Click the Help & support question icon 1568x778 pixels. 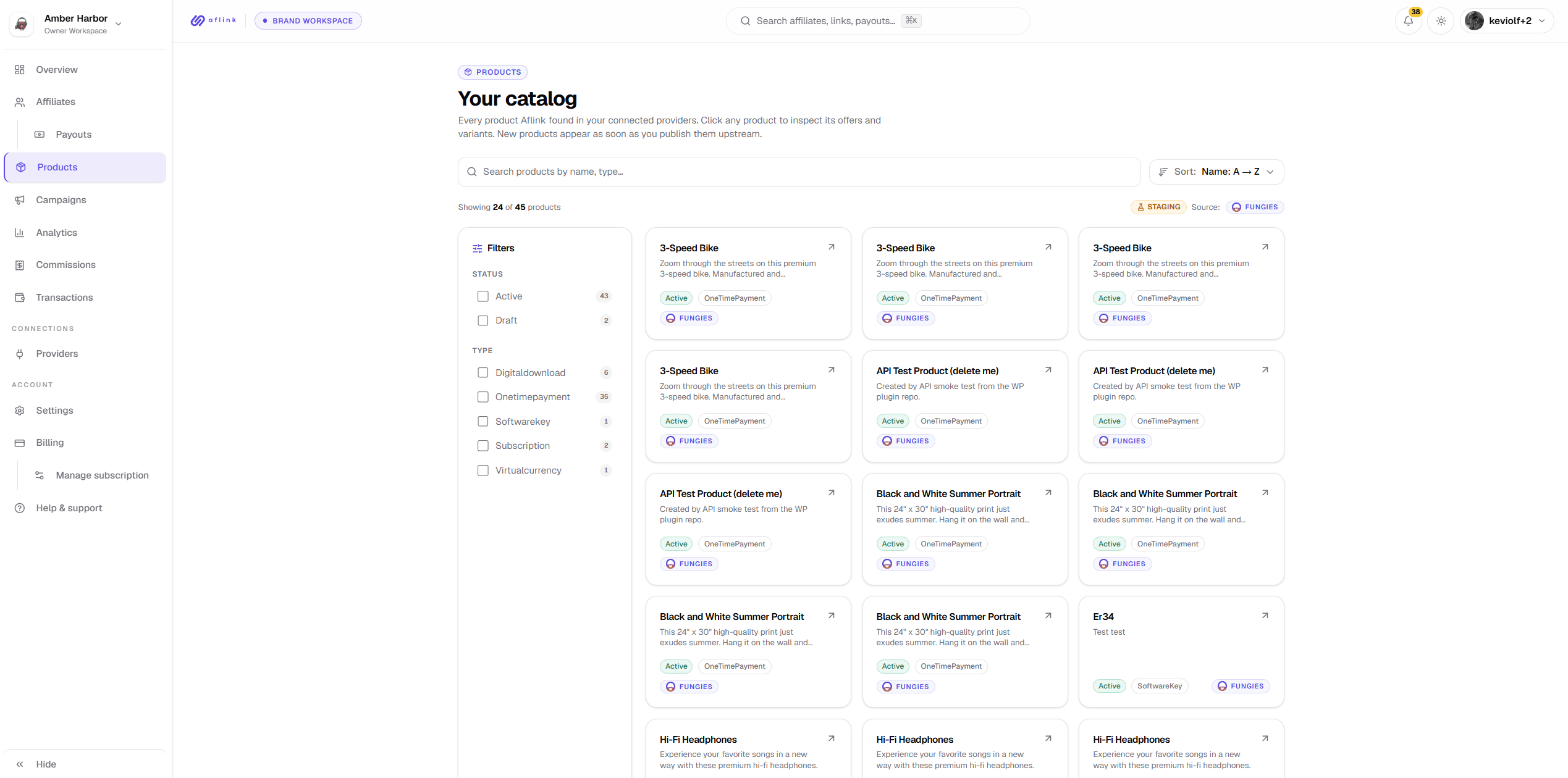20,508
